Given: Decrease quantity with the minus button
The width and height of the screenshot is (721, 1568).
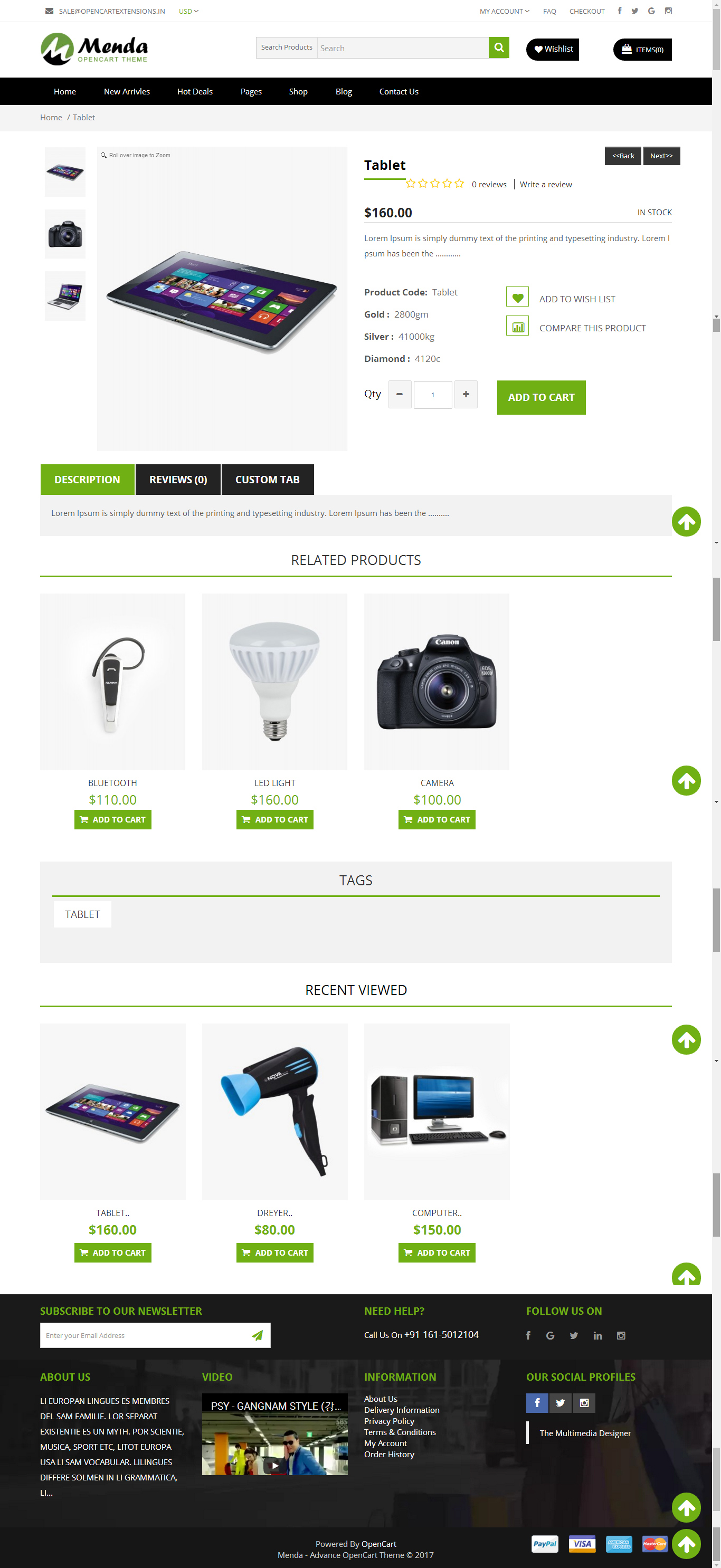Looking at the screenshot, I should click(x=400, y=395).
